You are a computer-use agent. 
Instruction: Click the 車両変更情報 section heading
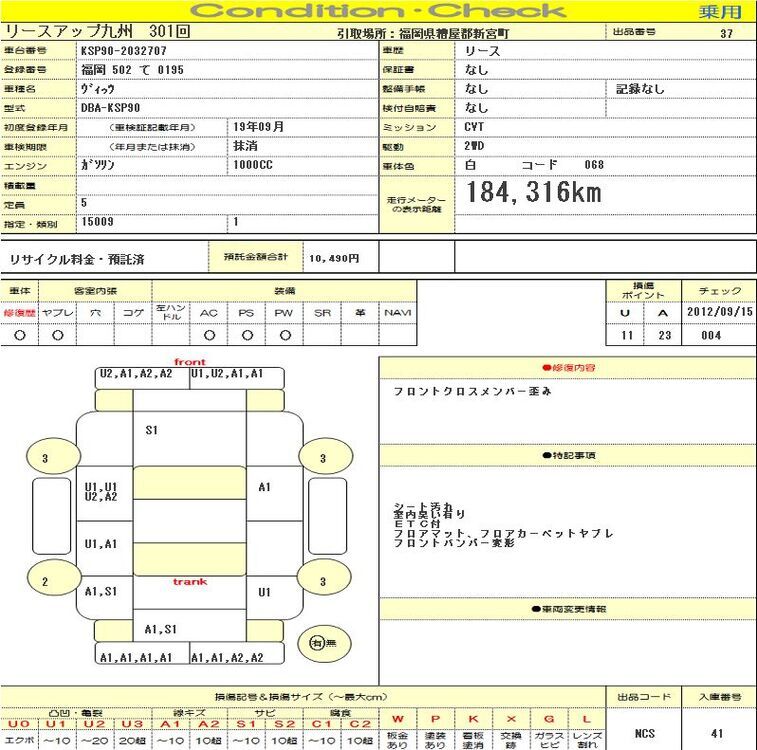(x=569, y=609)
